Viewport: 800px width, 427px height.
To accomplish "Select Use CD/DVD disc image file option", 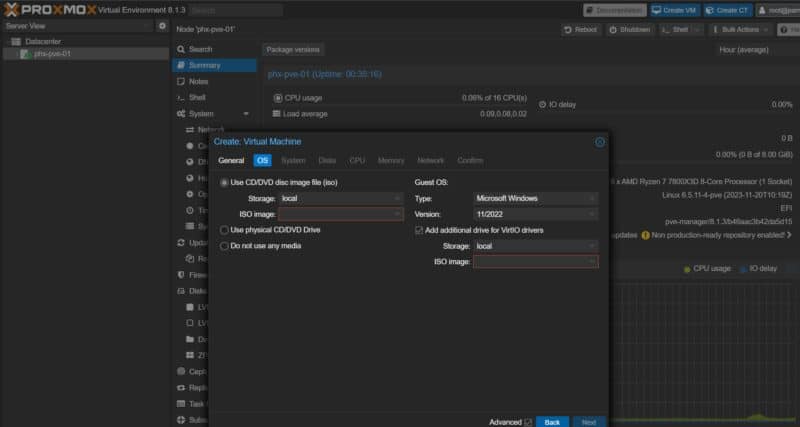I will coord(224,183).
